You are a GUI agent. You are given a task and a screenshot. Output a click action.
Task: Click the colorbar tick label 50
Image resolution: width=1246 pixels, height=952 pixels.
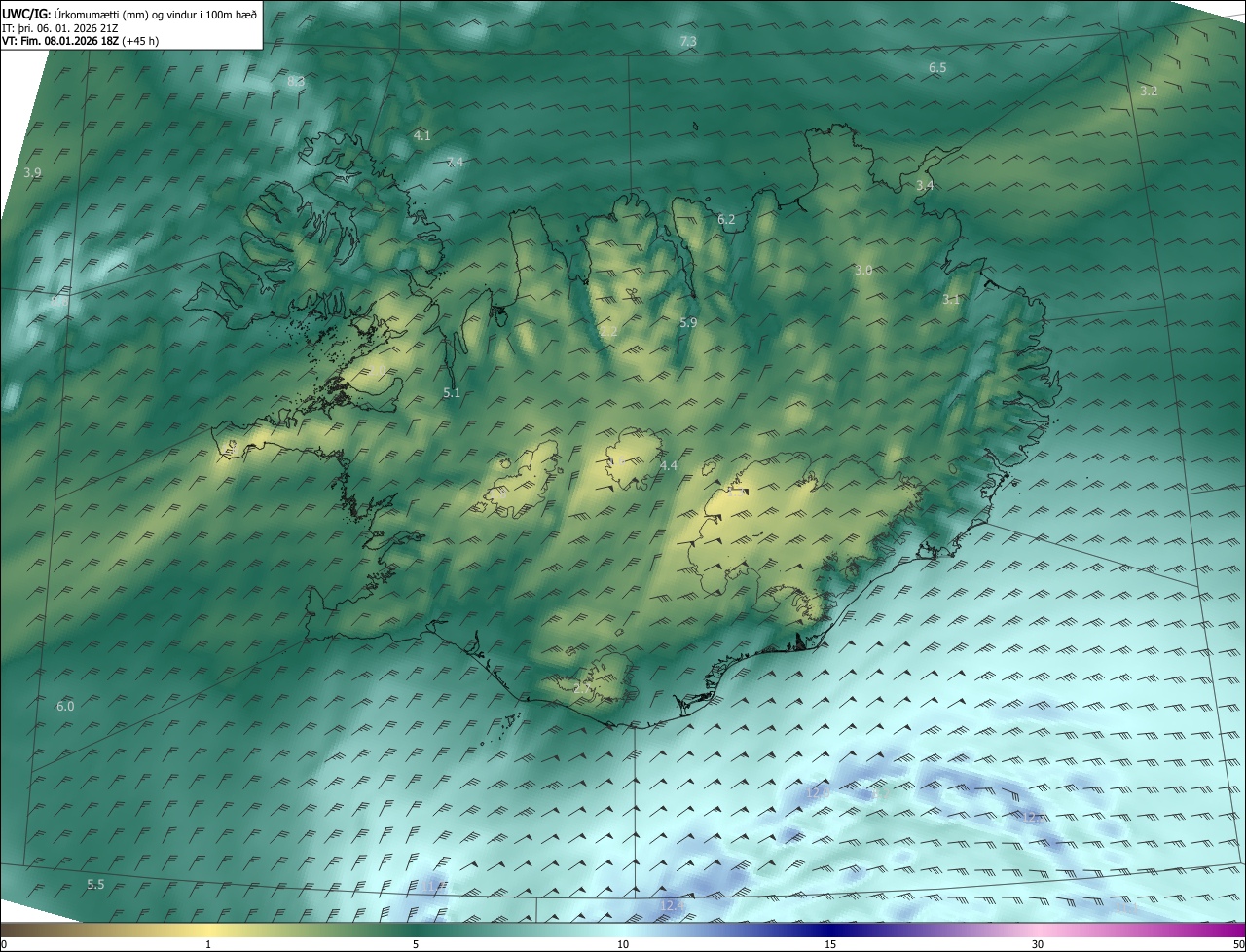point(1238,944)
